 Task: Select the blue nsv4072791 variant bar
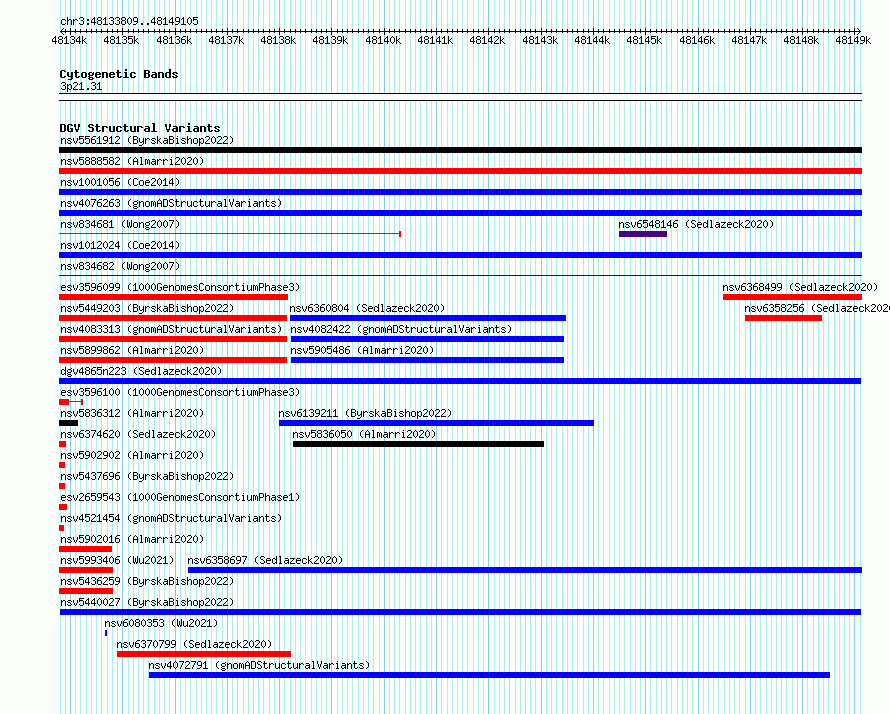tap(489, 675)
